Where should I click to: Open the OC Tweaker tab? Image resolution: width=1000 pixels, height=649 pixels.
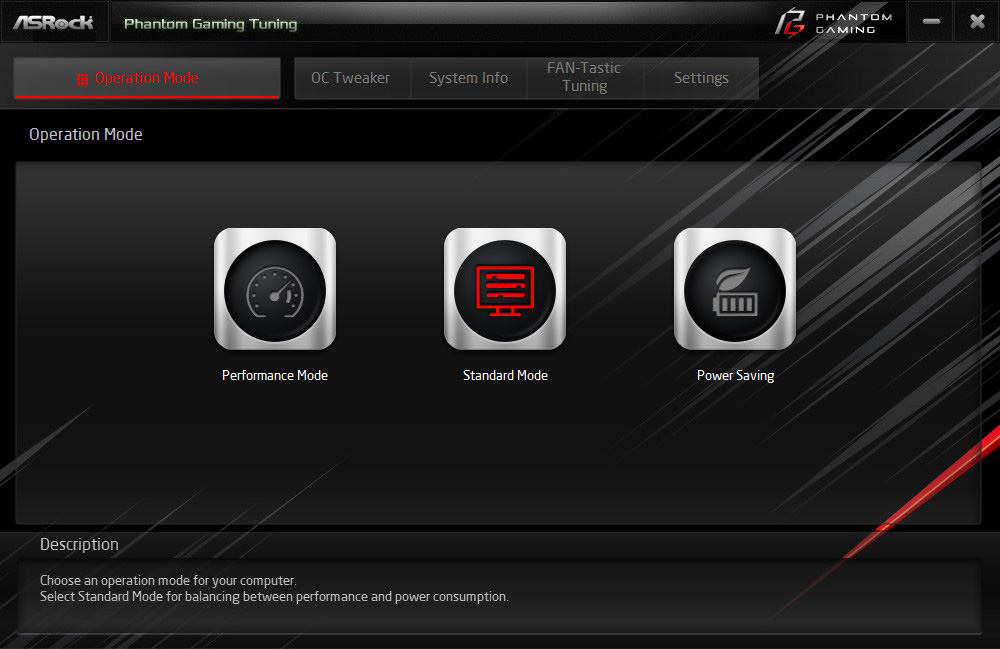point(350,78)
